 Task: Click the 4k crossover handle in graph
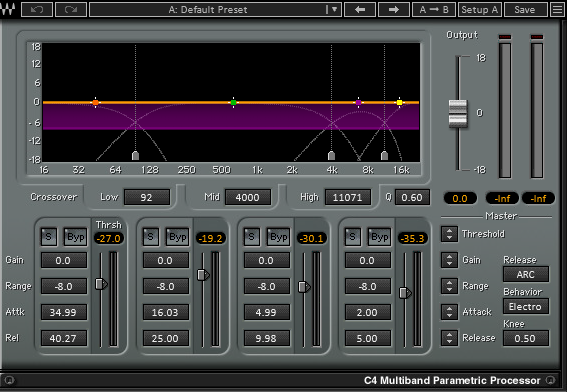point(331,155)
